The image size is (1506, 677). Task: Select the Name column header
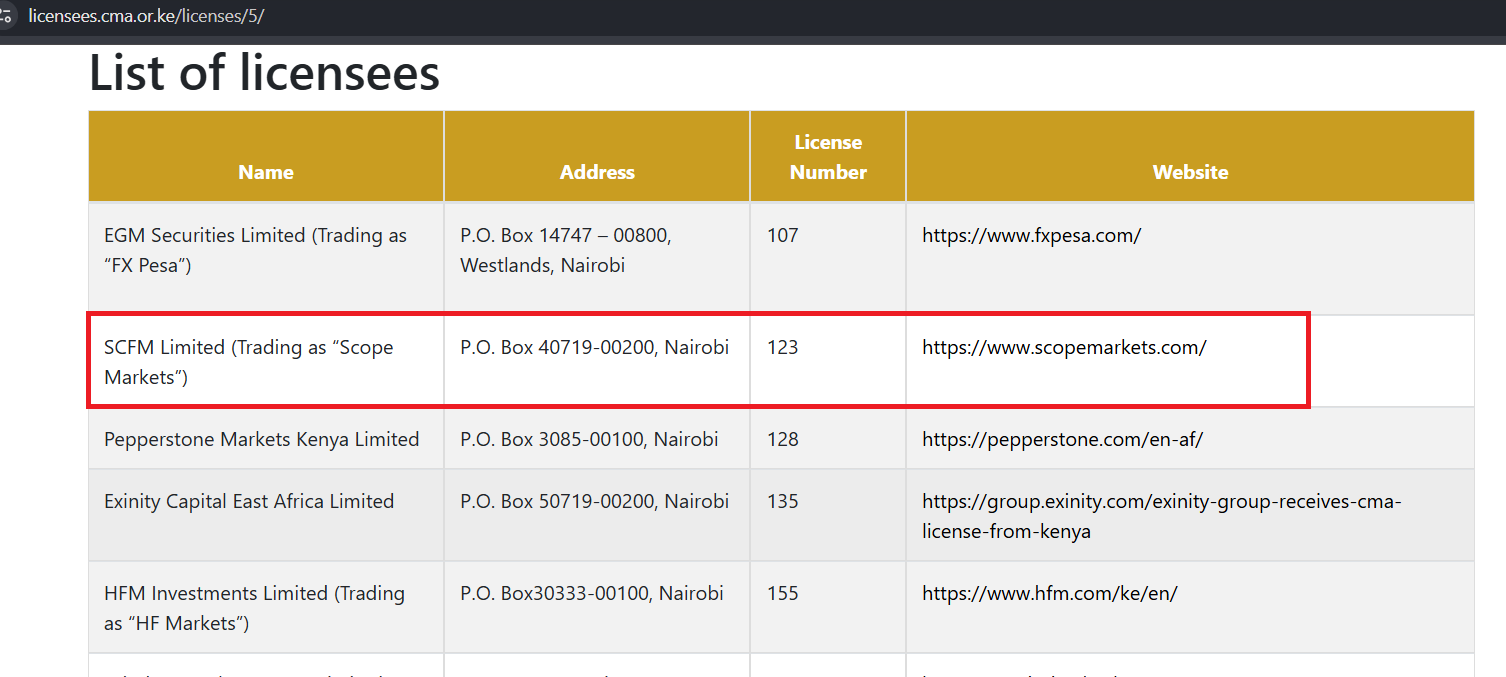[x=266, y=172]
